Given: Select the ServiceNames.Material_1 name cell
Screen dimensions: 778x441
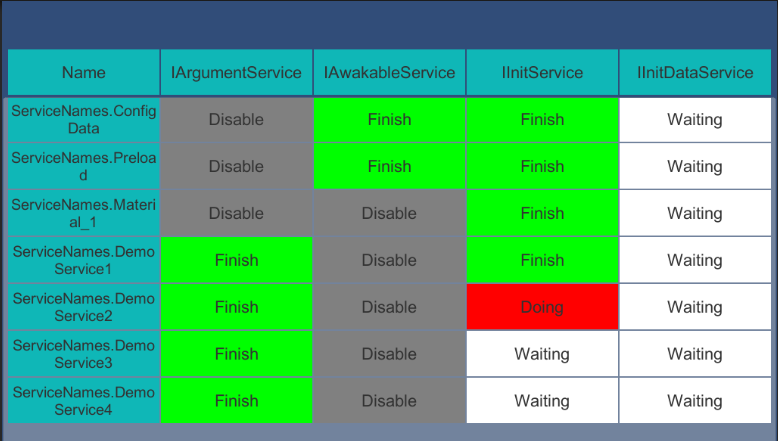Looking at the screenshot, I should pyautogui.click(x=84, y=213).
